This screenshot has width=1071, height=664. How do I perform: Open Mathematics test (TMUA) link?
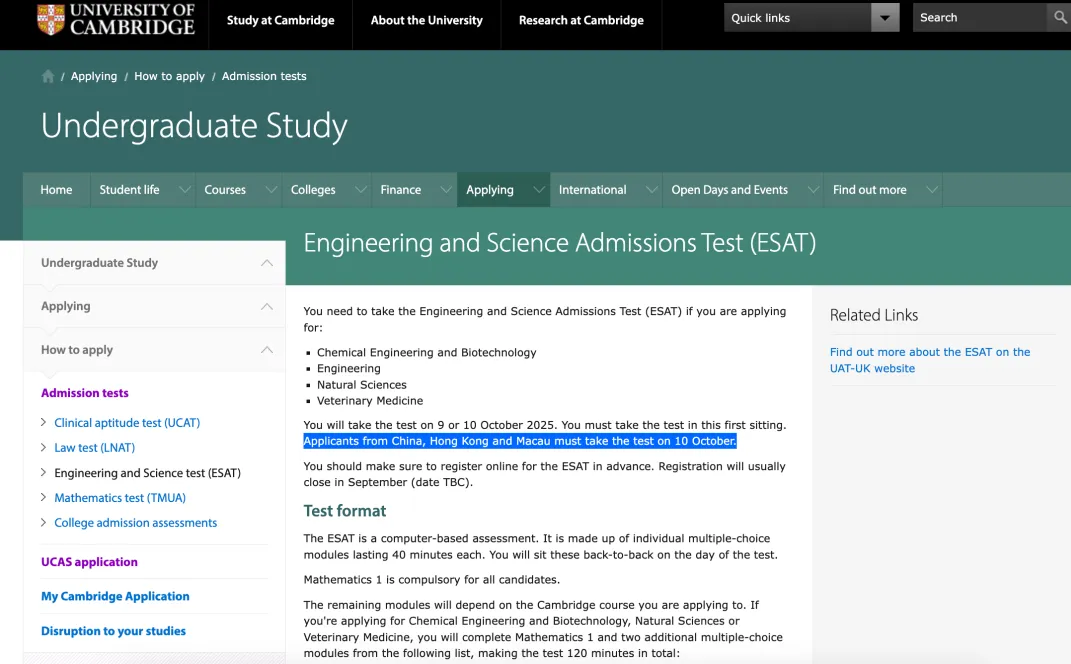click(120, 498)
